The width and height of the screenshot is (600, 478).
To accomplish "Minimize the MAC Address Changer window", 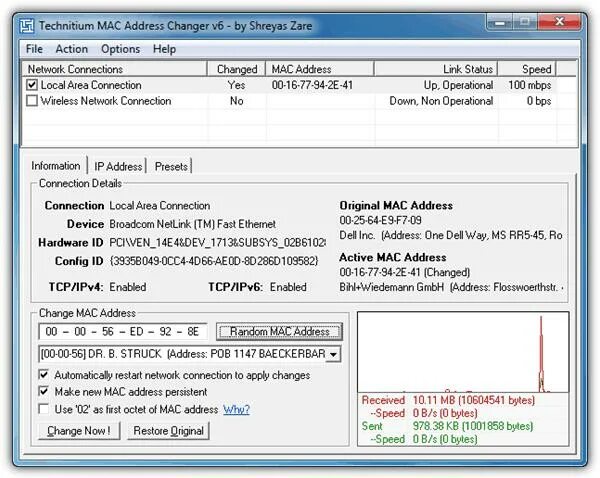I will click(499, 22).
